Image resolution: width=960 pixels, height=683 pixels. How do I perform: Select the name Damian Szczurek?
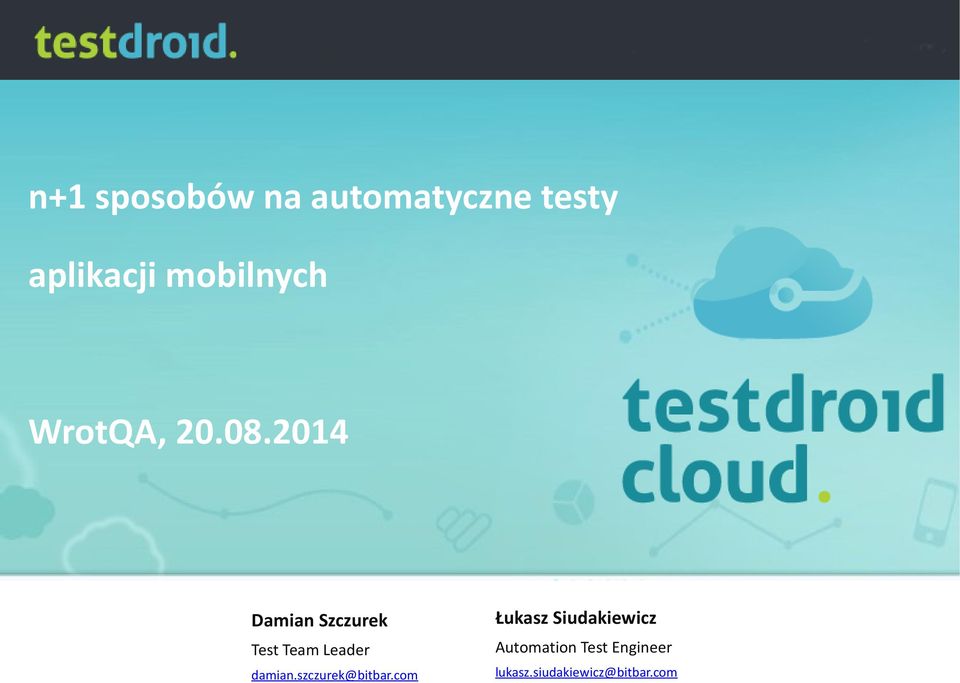pos(319,620)
